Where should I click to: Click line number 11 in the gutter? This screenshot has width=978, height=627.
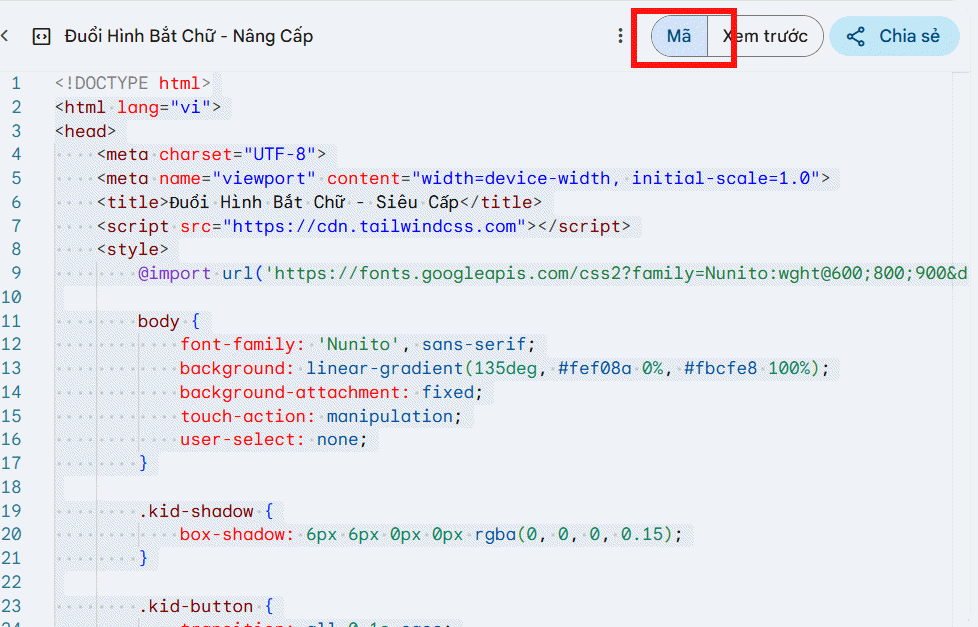(x=11, y=321)
